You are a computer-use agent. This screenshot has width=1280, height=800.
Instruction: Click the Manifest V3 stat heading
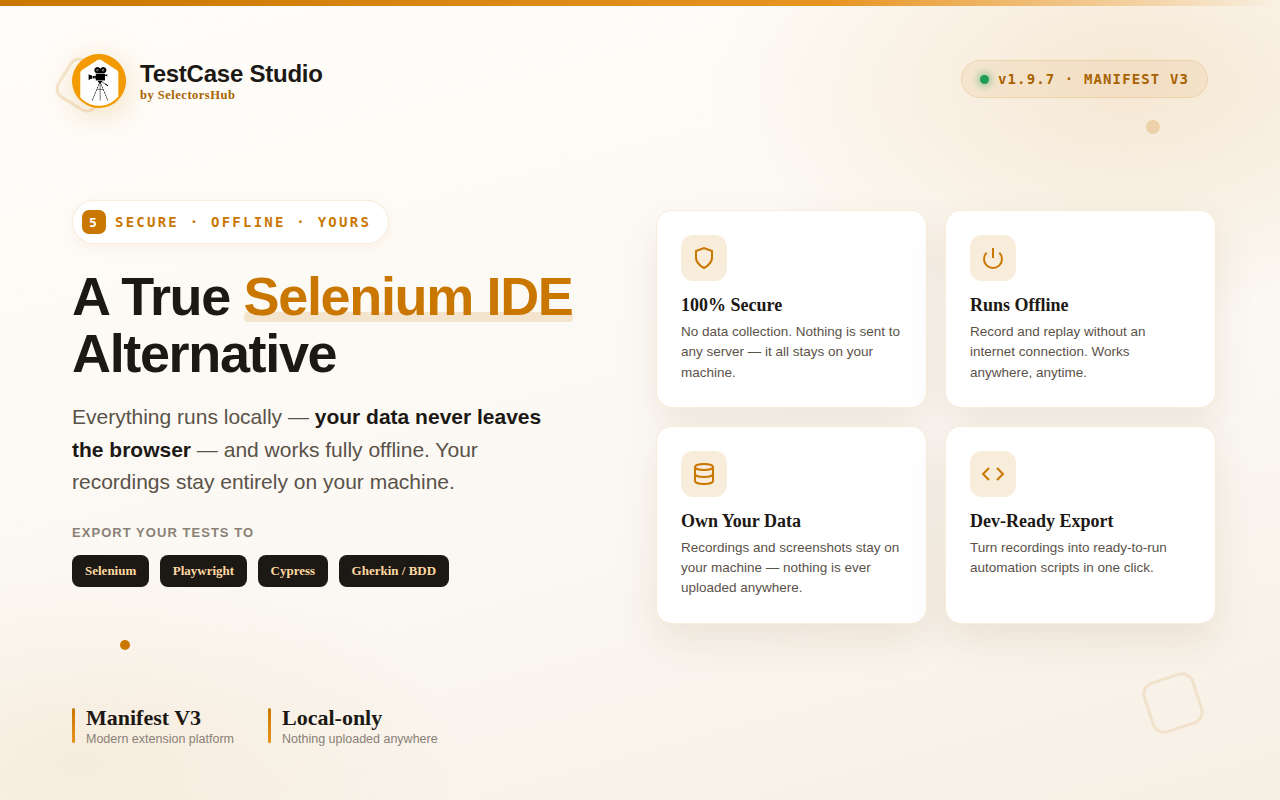pos(143,718)
